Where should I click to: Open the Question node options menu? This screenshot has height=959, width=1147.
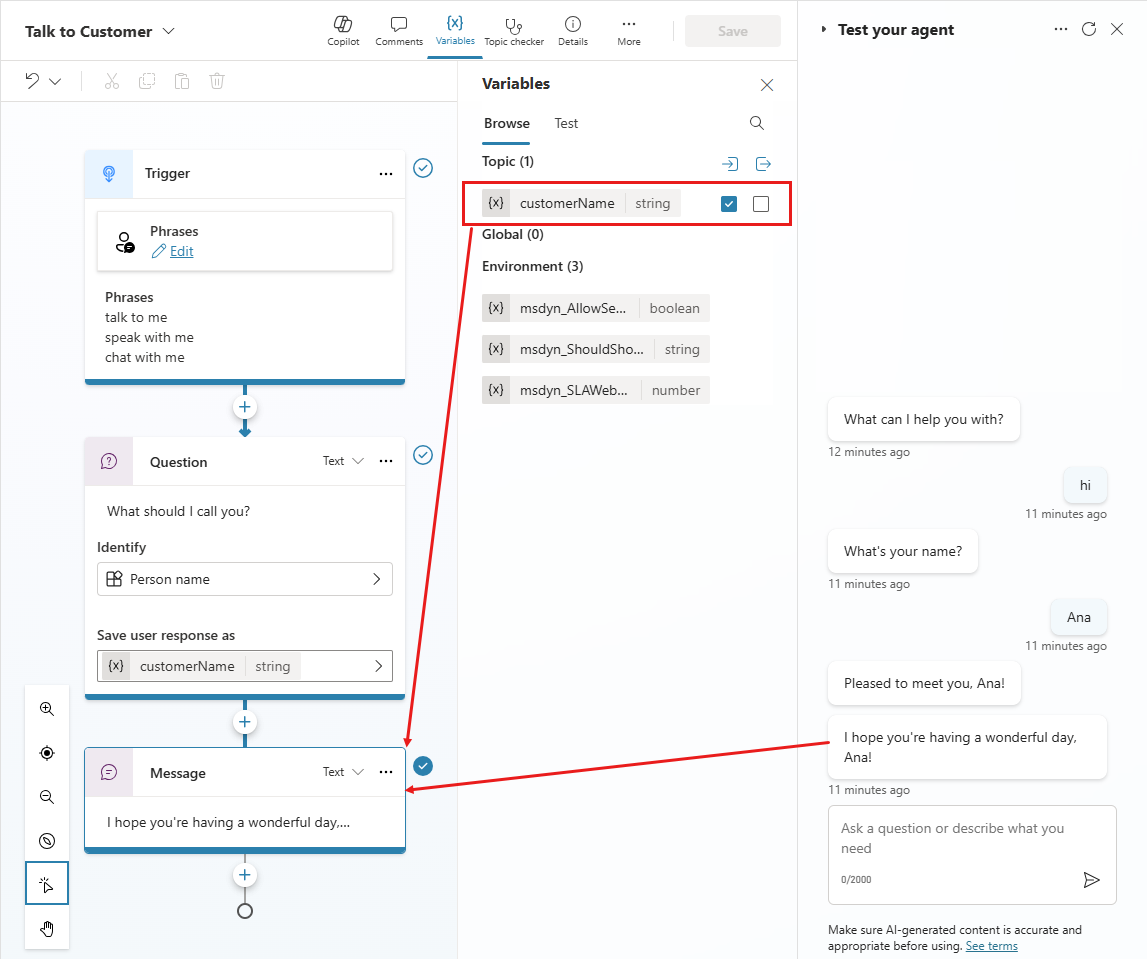click(x=386, y=461)
